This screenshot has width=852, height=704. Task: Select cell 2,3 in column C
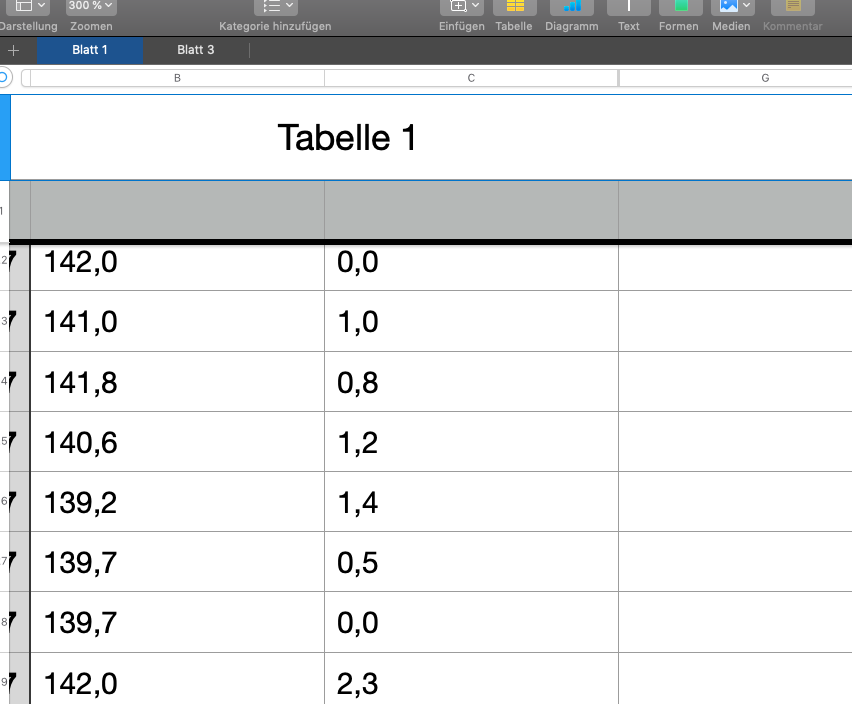[472, 679]
